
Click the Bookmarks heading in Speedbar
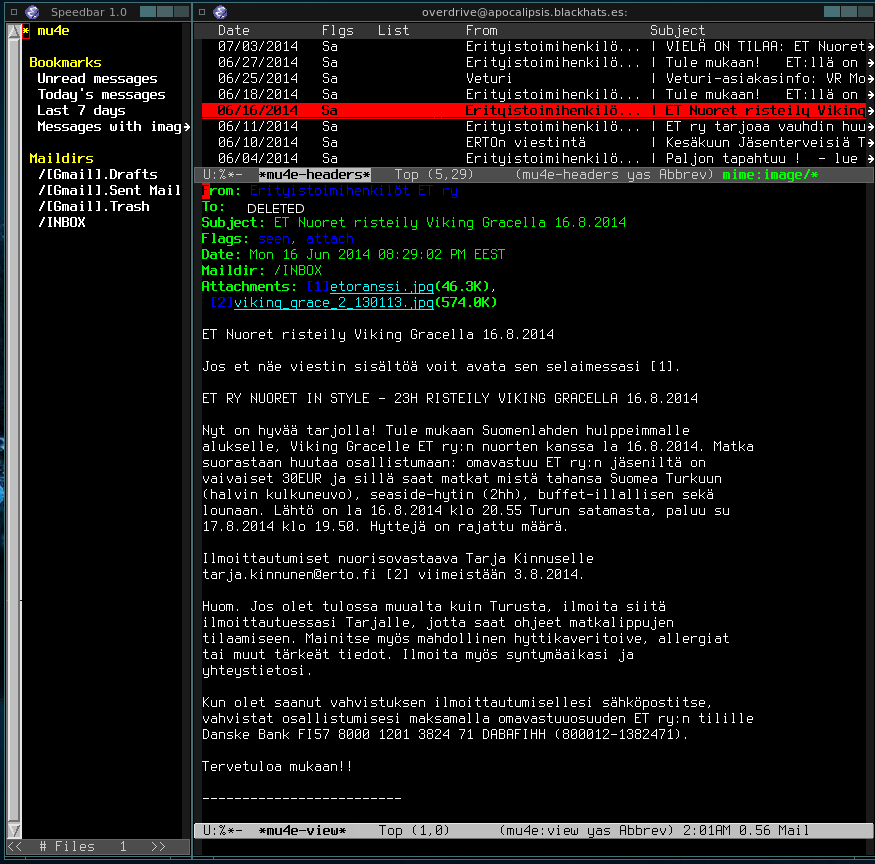click(x=65, y=63)
